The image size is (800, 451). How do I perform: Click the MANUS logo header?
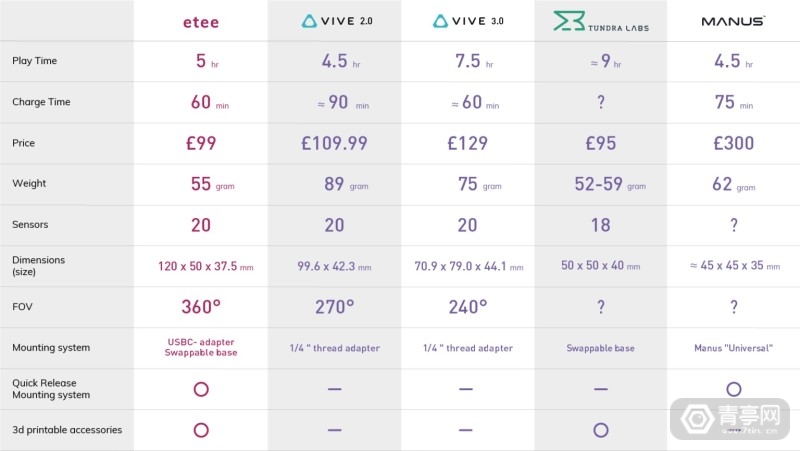pyautogui.click(x=733, y=21)
